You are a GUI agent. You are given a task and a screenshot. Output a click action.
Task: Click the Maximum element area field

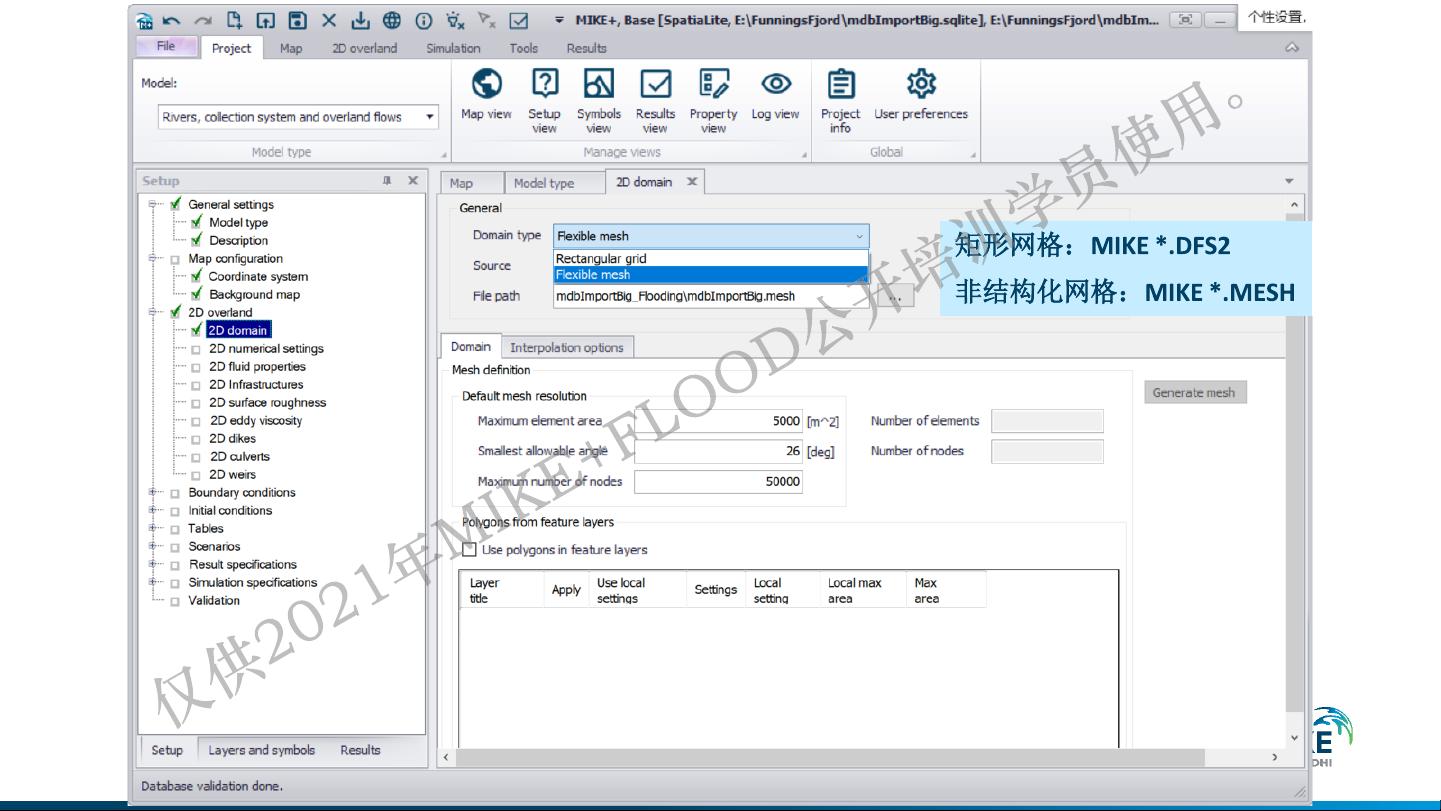(x=718, y=421)
